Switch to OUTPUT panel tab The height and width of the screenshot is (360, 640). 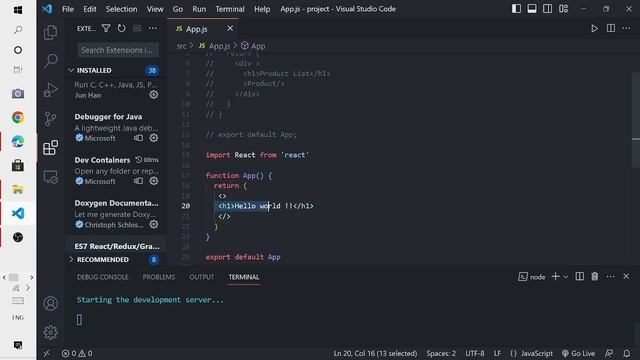tap(202, 277)
